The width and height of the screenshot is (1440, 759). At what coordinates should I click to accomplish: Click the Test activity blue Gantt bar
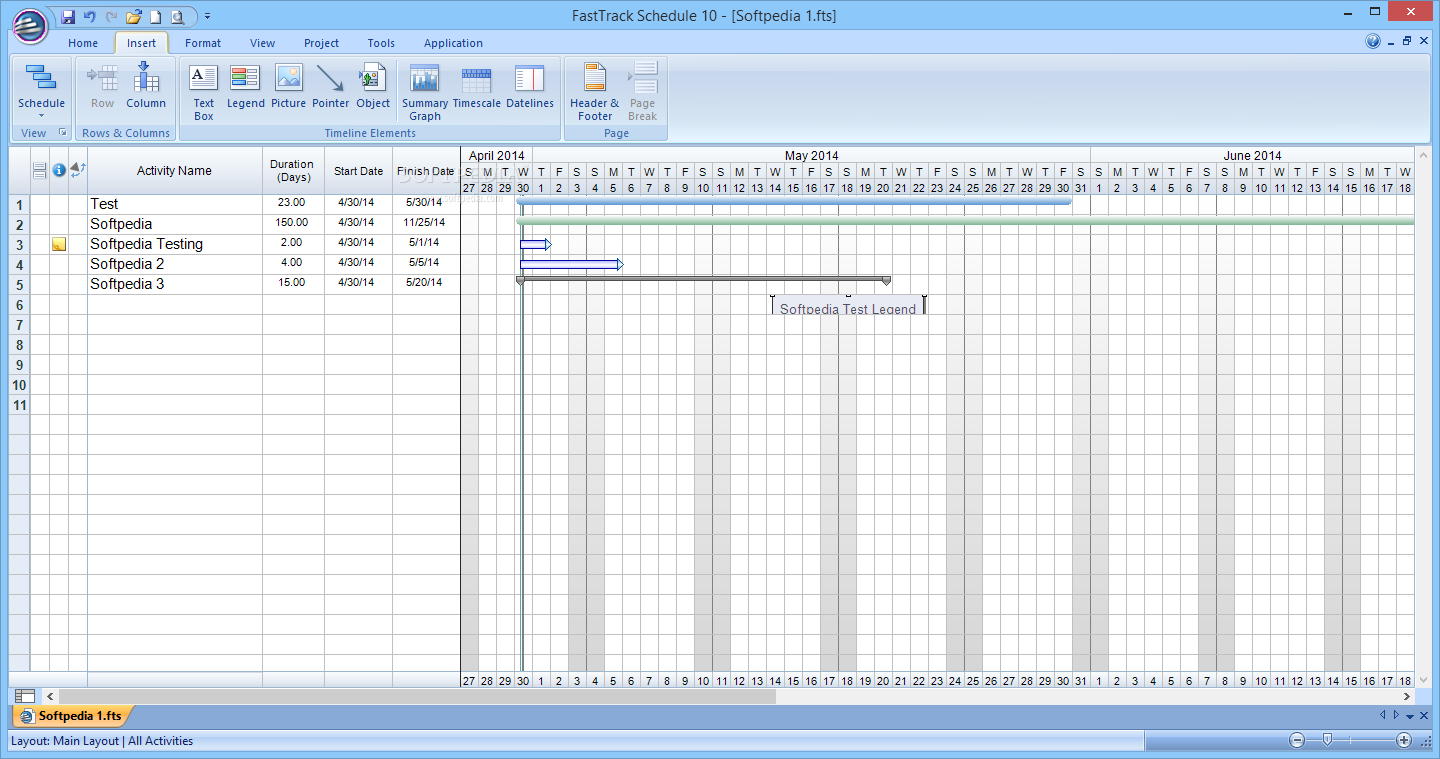pyautogui.click(x=794, y=201)
